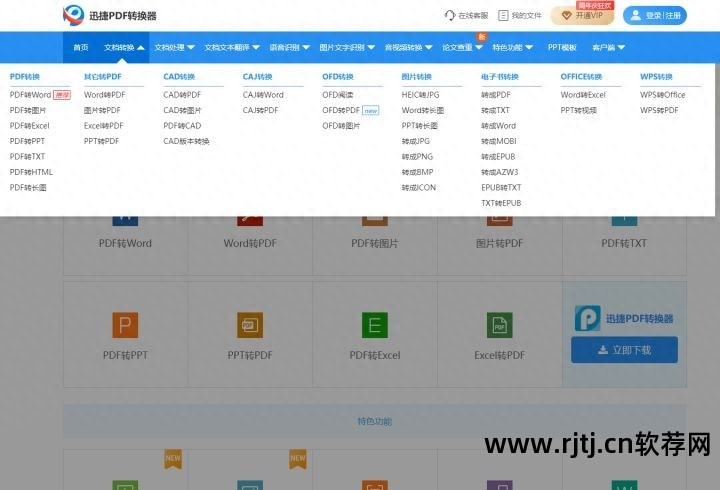Select PDF转PPT menu entry
Screen dimensions: 720x490
click(x=27, y=141)
